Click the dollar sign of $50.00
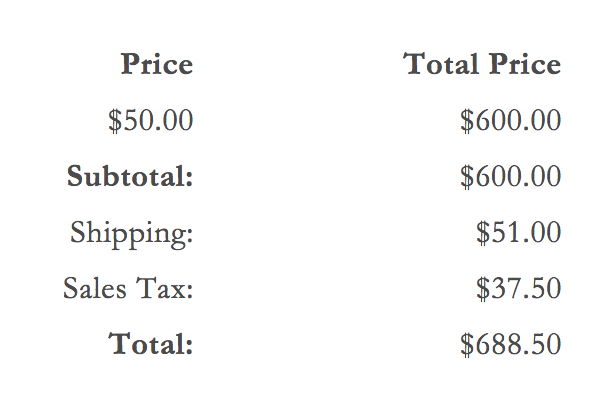Image resolution: width=592 pixels, height=406 pixels. click(x=115, y=120)
